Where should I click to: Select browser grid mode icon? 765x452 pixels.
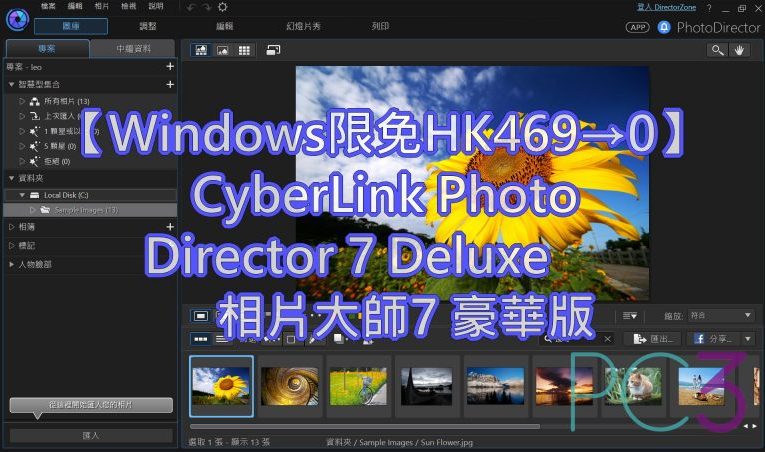pos(244,50)
